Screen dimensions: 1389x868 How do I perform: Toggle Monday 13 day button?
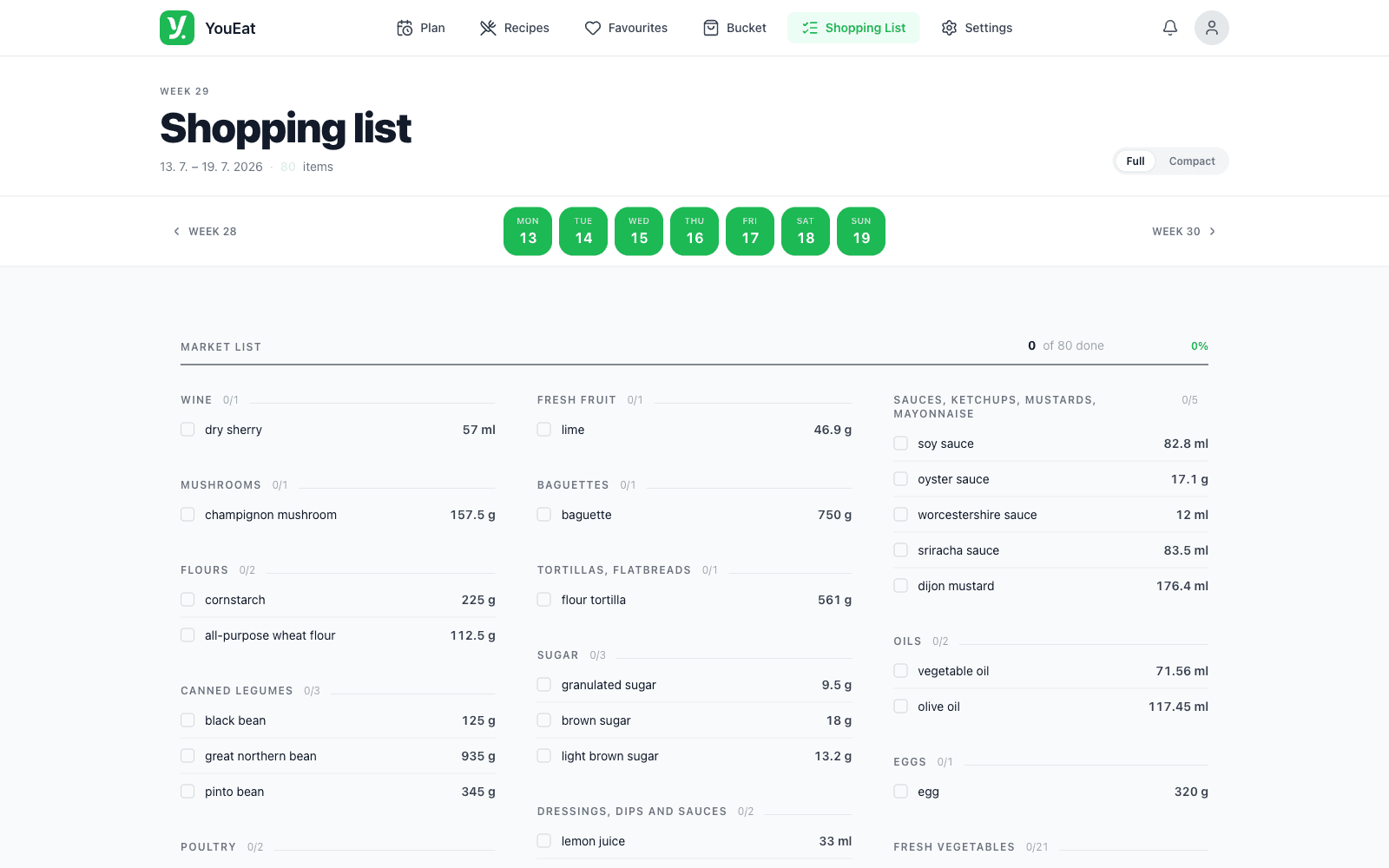(528, 232)
